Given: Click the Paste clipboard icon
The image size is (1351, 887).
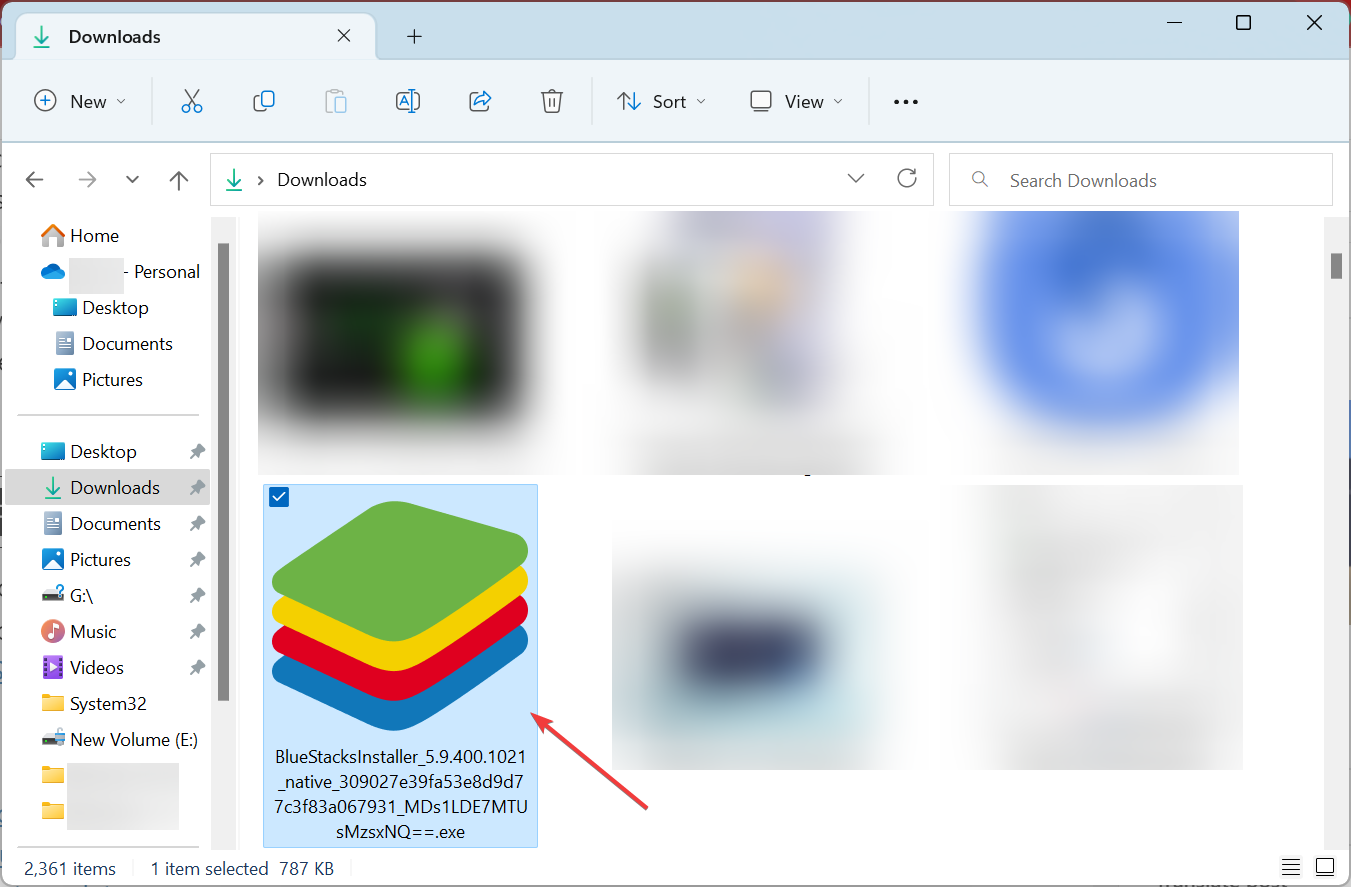Looking at the screenshot, I should [x=336, y=101].
